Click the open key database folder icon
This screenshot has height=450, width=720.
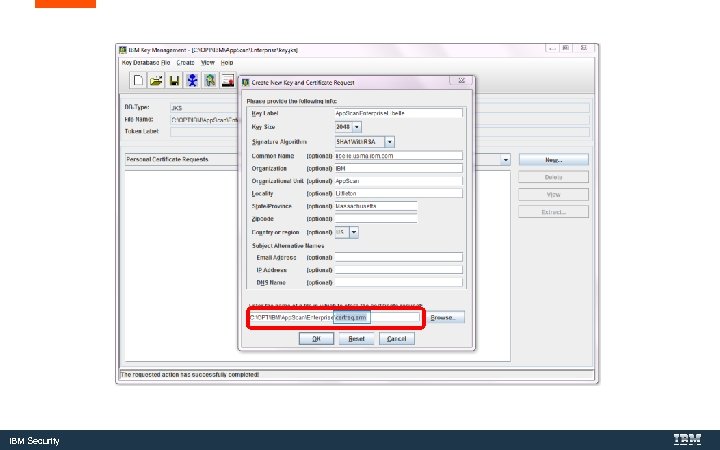[x=156, y=80]
